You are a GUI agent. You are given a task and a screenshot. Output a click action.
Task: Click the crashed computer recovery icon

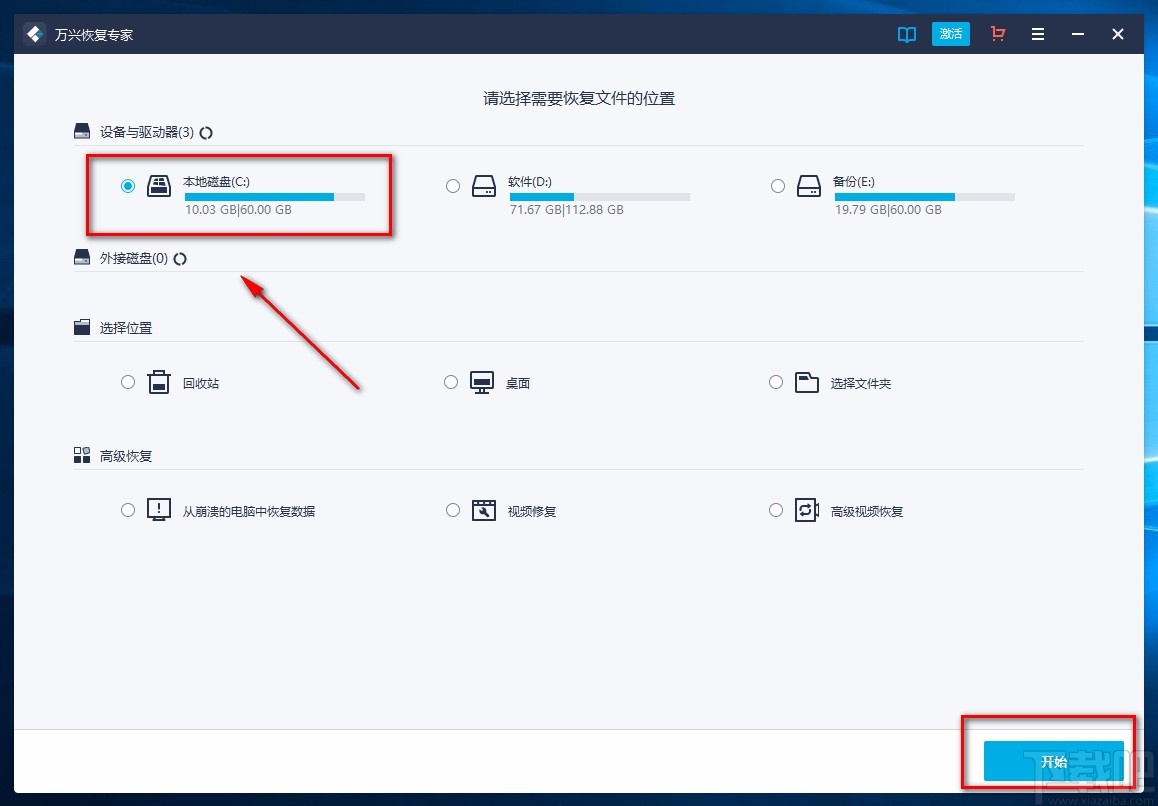pyautogui.click(x=159, y=510)
